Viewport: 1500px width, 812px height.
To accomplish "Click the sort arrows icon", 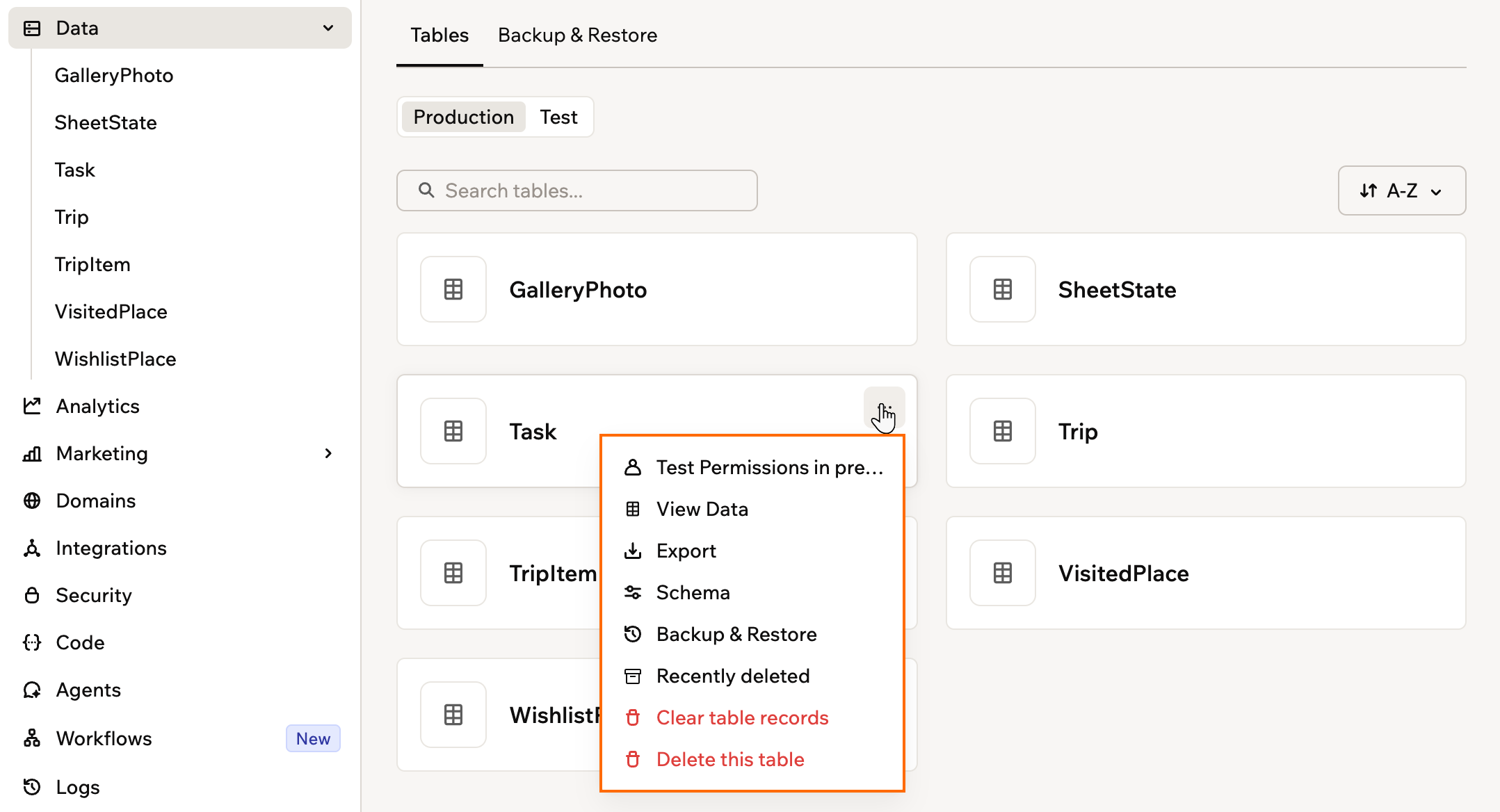I will coord(1369,190).
